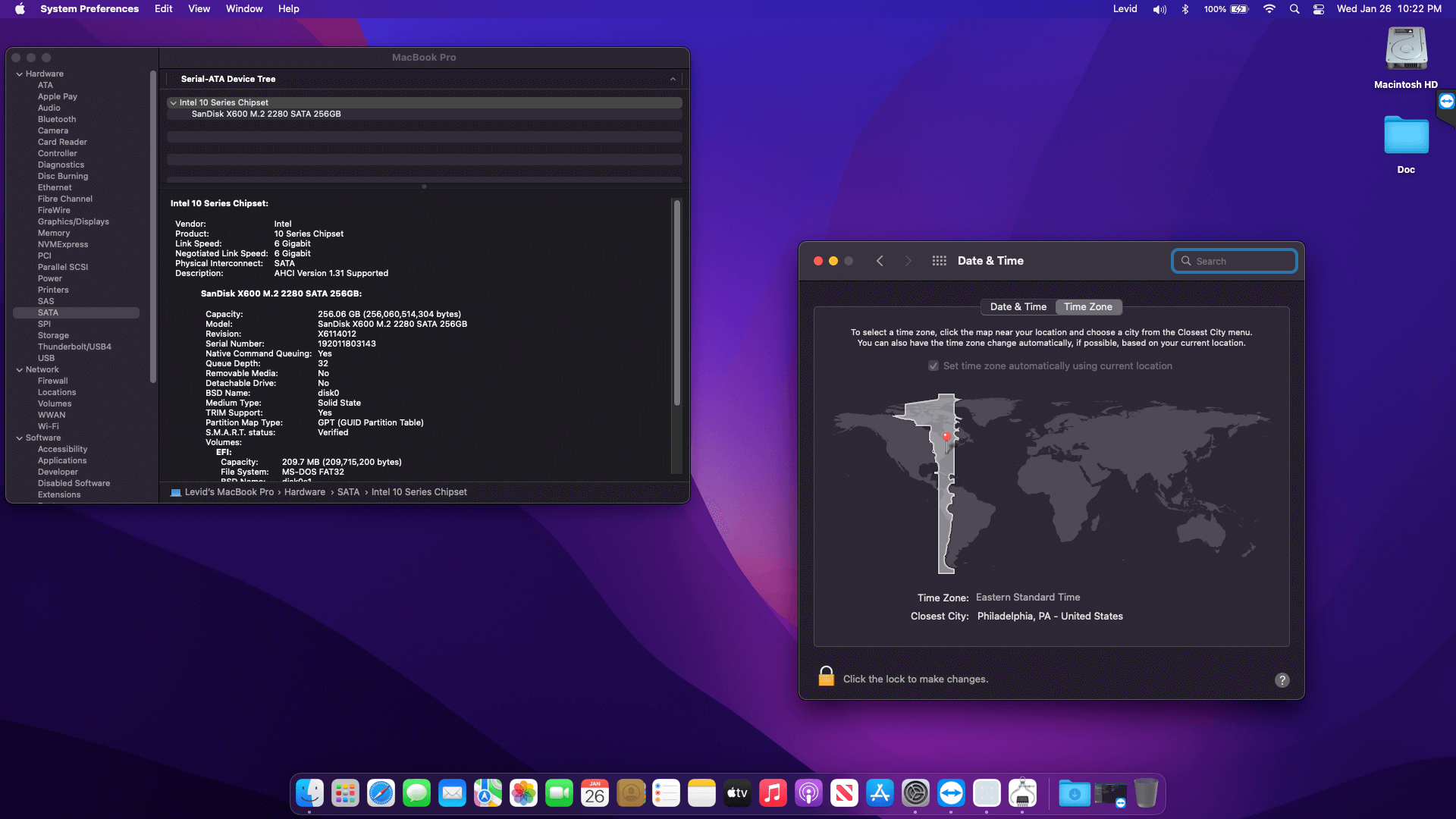Open the Edit menu

[164, 9]
